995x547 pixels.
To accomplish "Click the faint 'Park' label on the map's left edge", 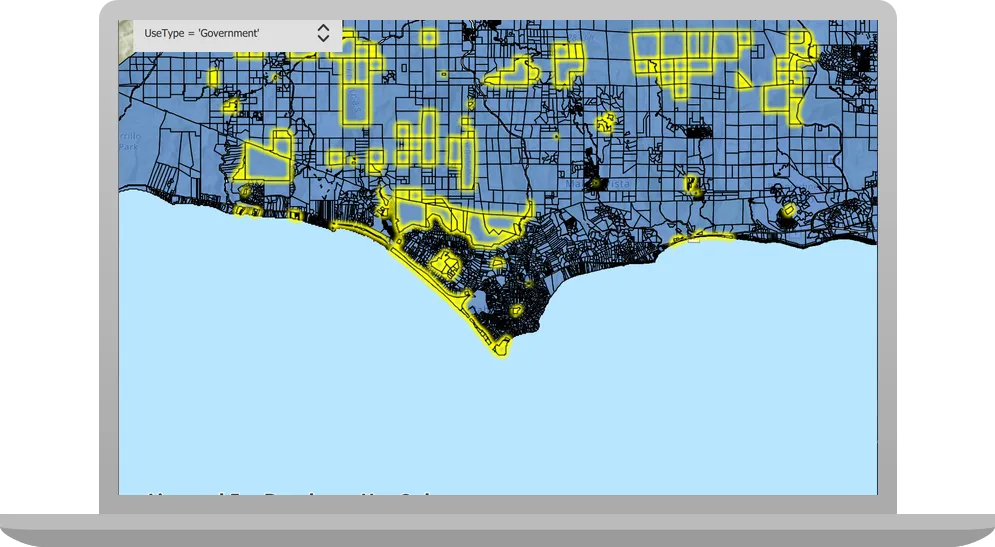I will coord(128,147).
